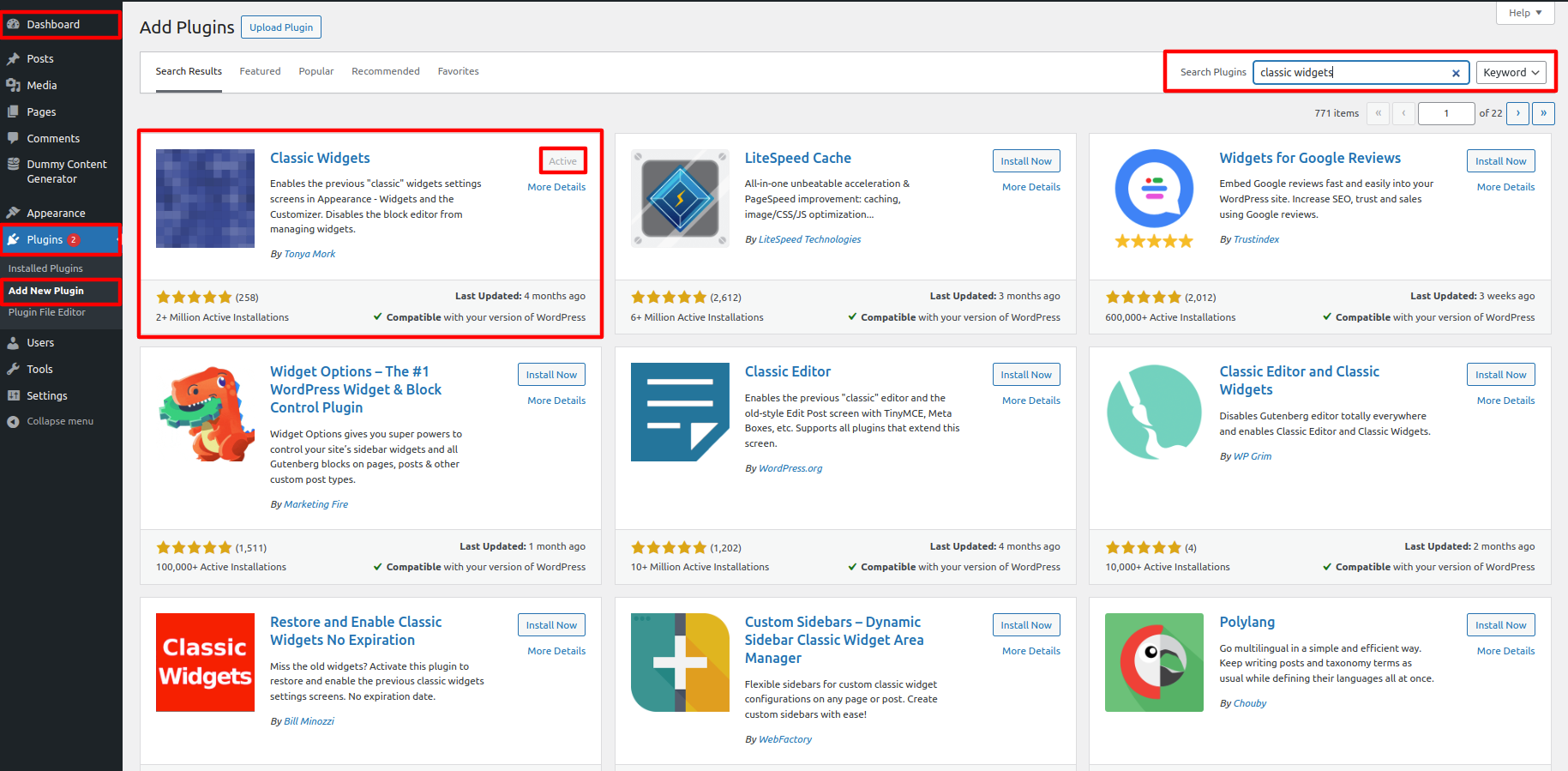
Task: Switch to the Recommended tab
Action: click(x=386, y=71)
